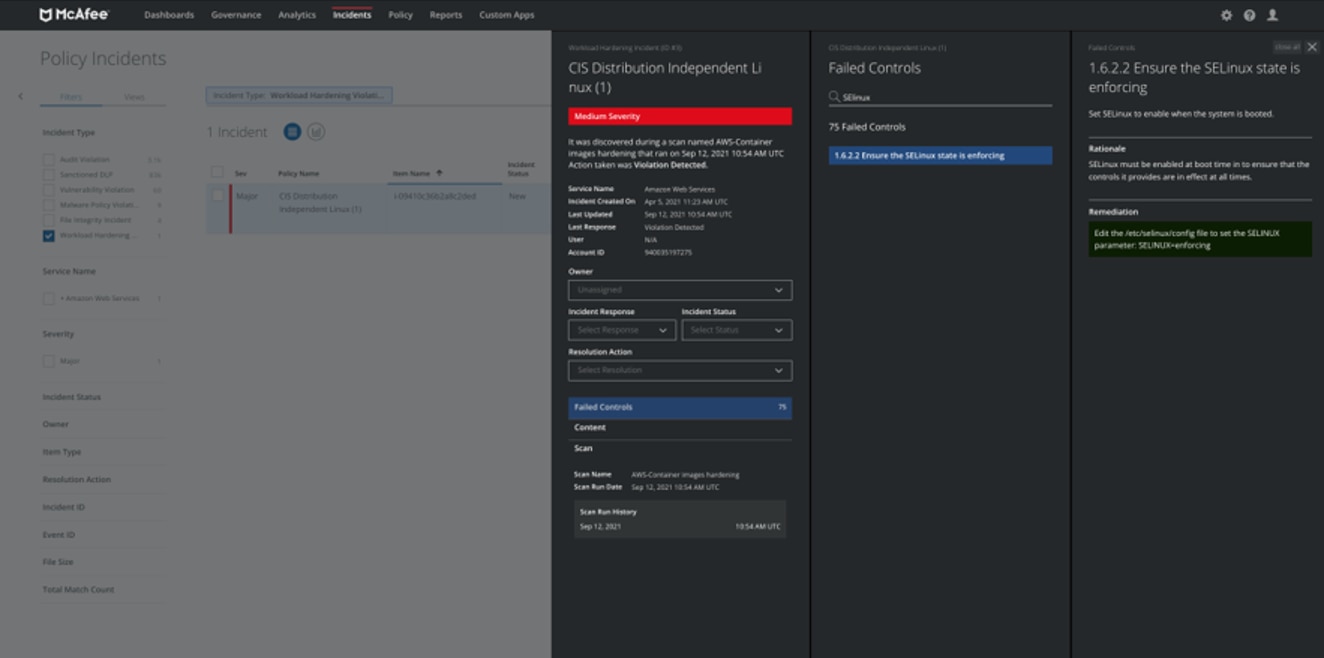
Task: Uncheck the Workload Hardening checkbox
Action: coord(48,236)
